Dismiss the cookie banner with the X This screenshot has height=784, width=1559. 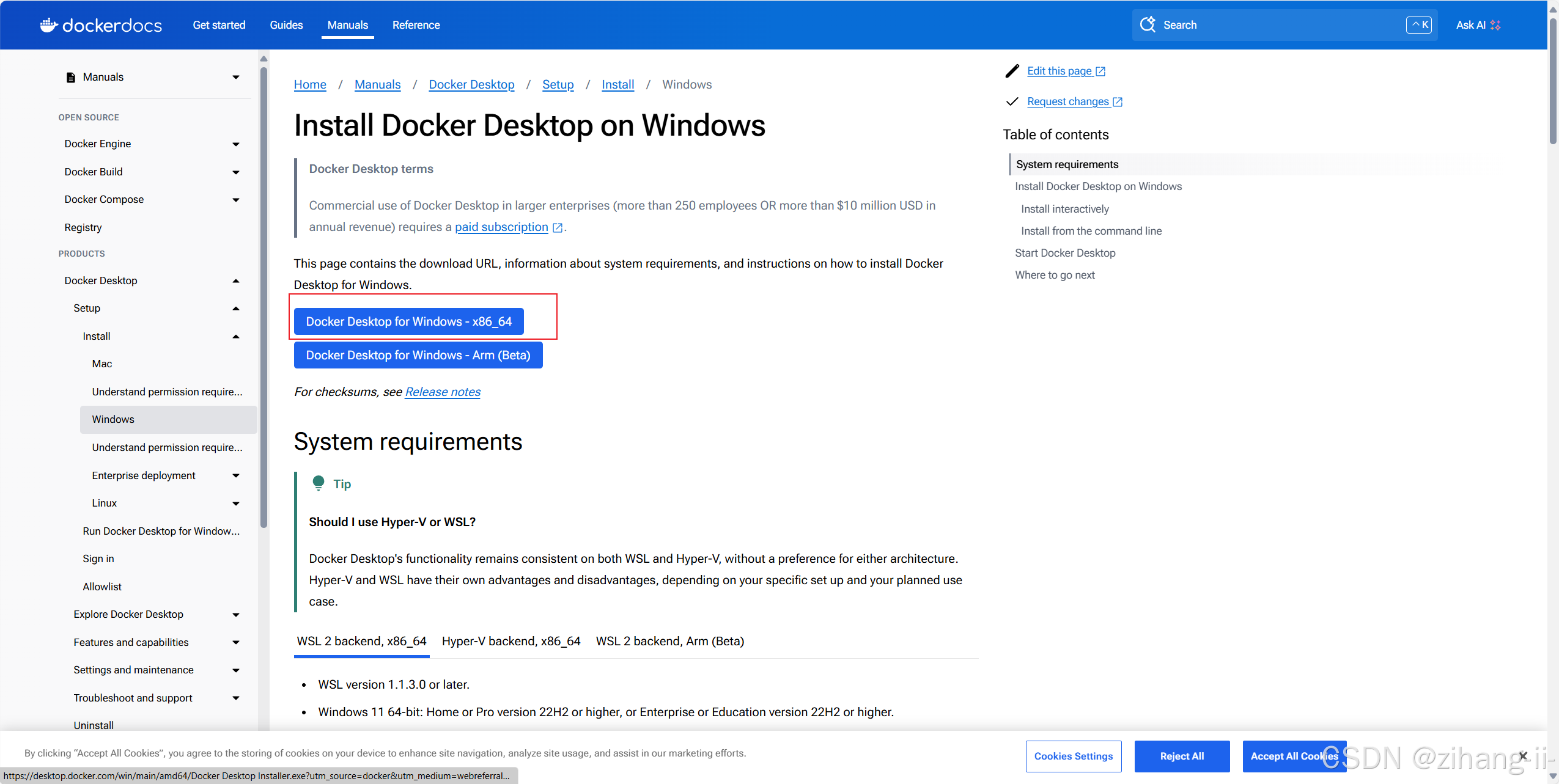pos(1523,756)
